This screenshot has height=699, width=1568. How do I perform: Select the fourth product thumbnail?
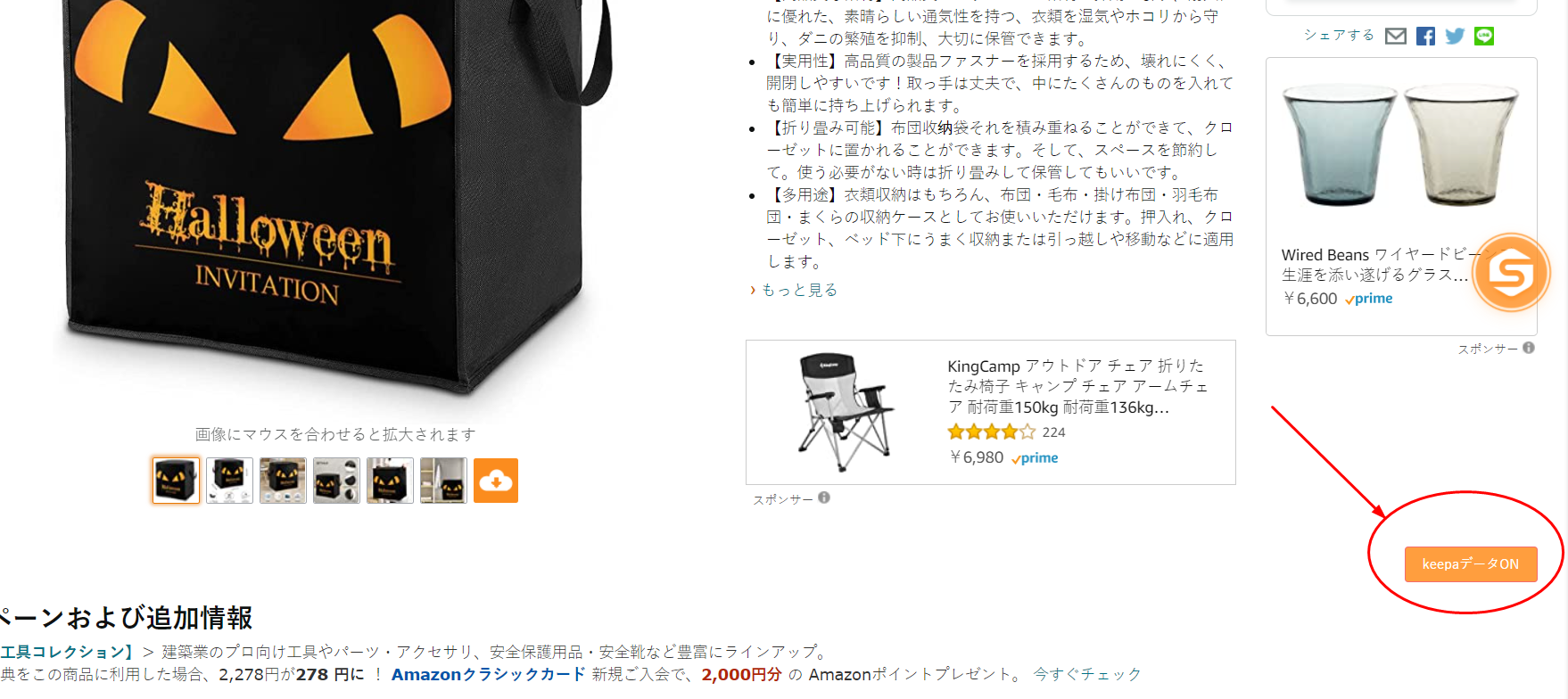click(336, 481)
